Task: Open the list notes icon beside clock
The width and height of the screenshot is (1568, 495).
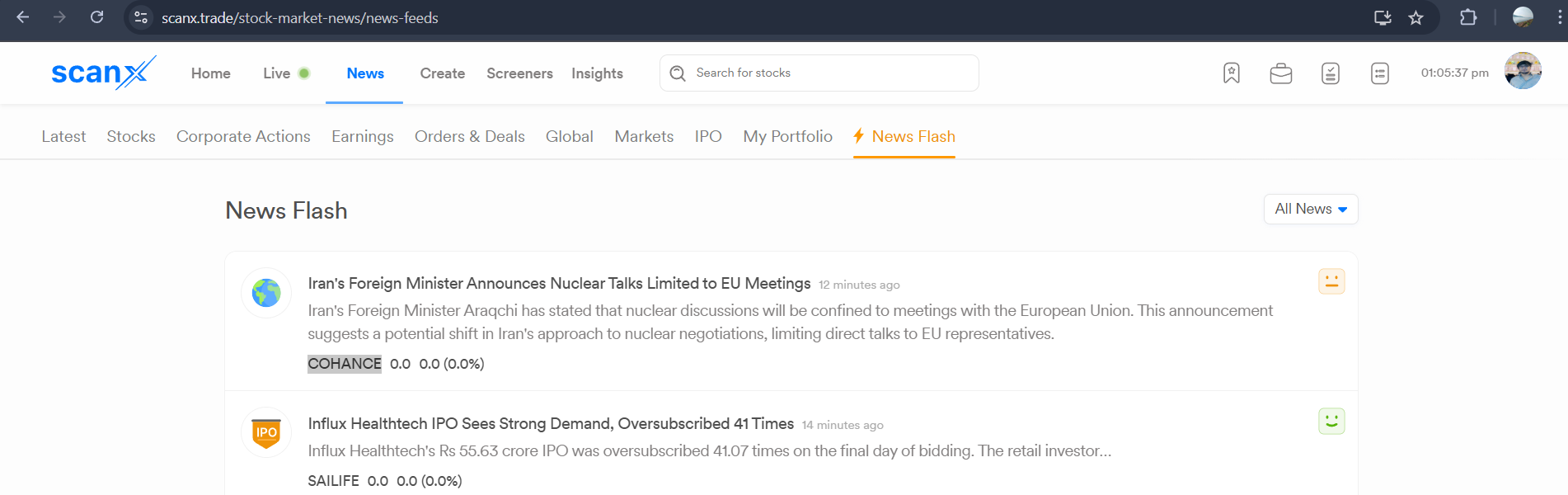Action: click(1380, 73)
